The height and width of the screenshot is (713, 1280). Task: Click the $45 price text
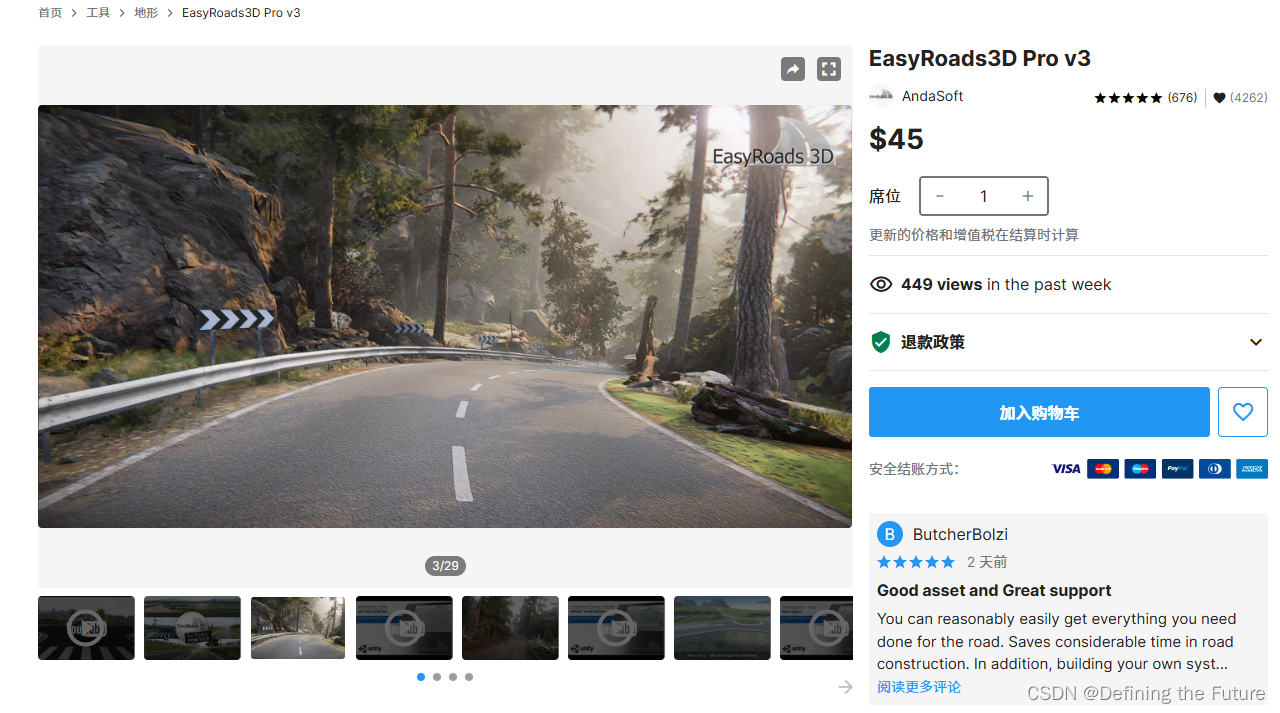[896, 139]
